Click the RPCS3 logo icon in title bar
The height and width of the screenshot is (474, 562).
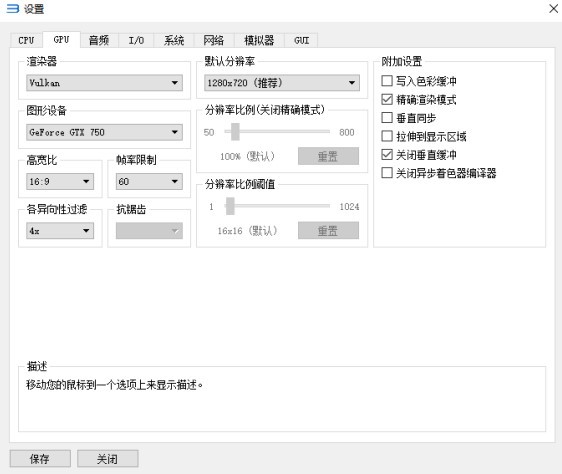click(13, 9)
